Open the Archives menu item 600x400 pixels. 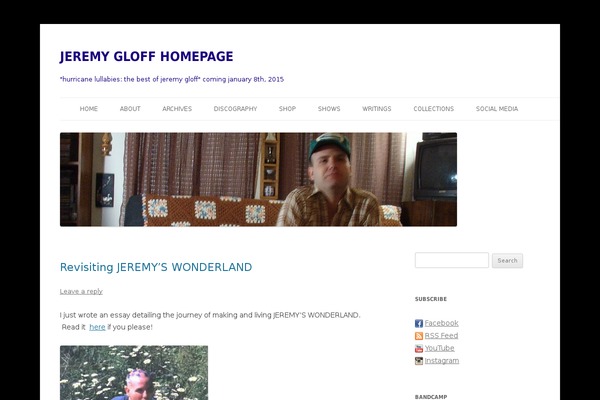click(x=177, y=109)
